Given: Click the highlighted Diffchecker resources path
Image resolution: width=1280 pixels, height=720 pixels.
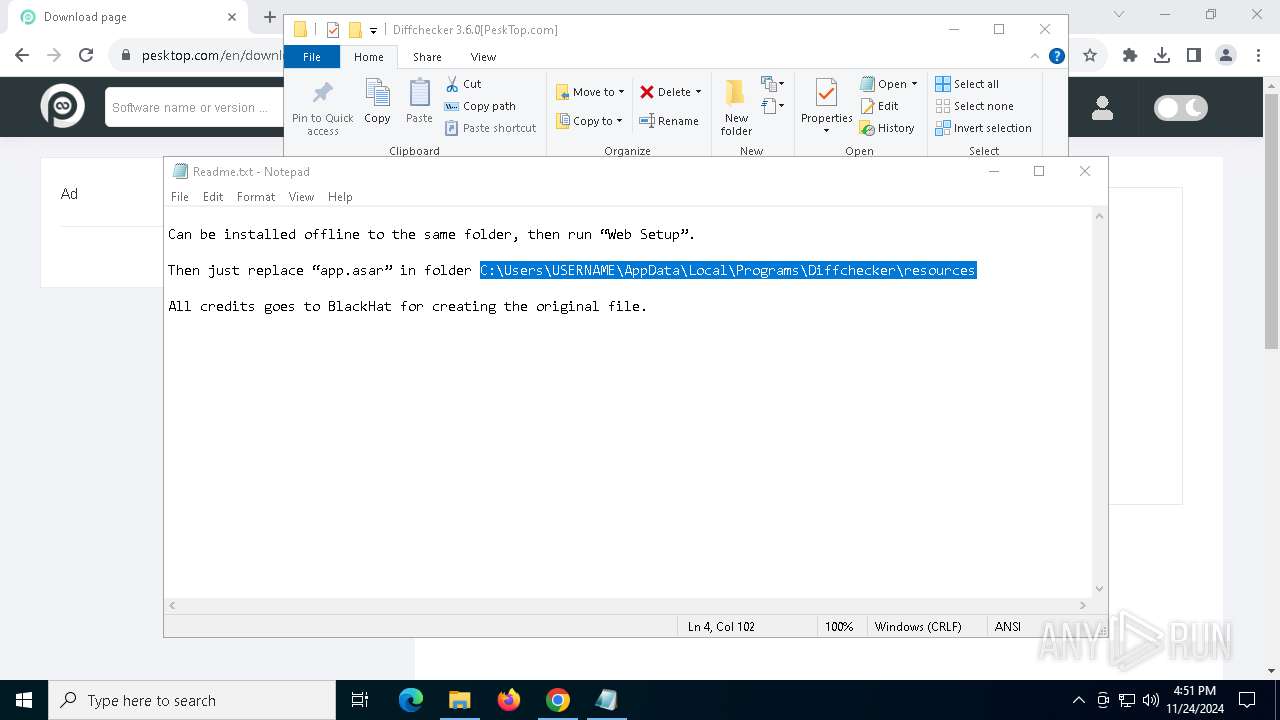Looking at the screenshot, I should (728, 270).
